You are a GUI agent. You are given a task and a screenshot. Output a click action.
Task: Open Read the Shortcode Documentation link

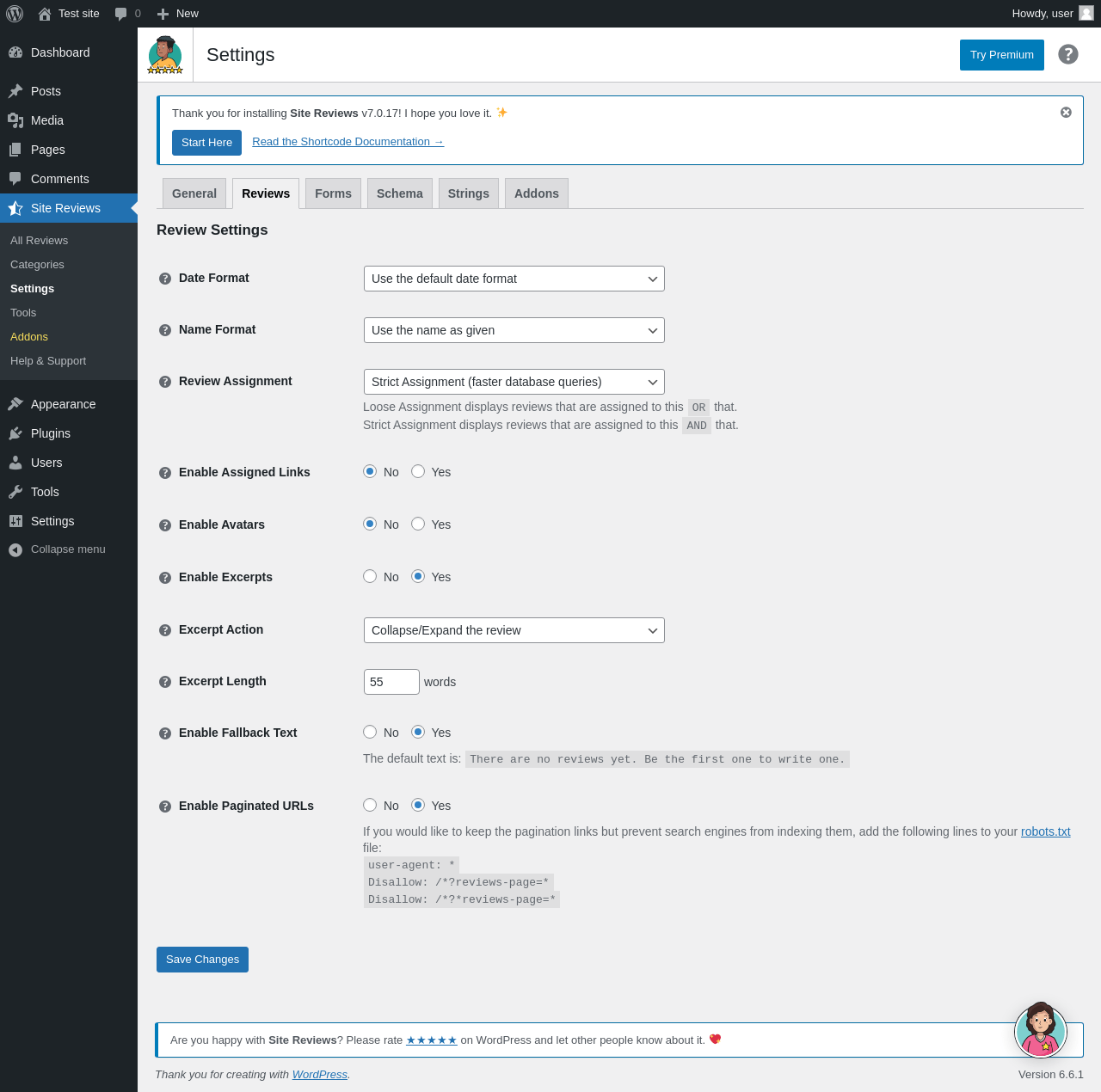(348, 142)
